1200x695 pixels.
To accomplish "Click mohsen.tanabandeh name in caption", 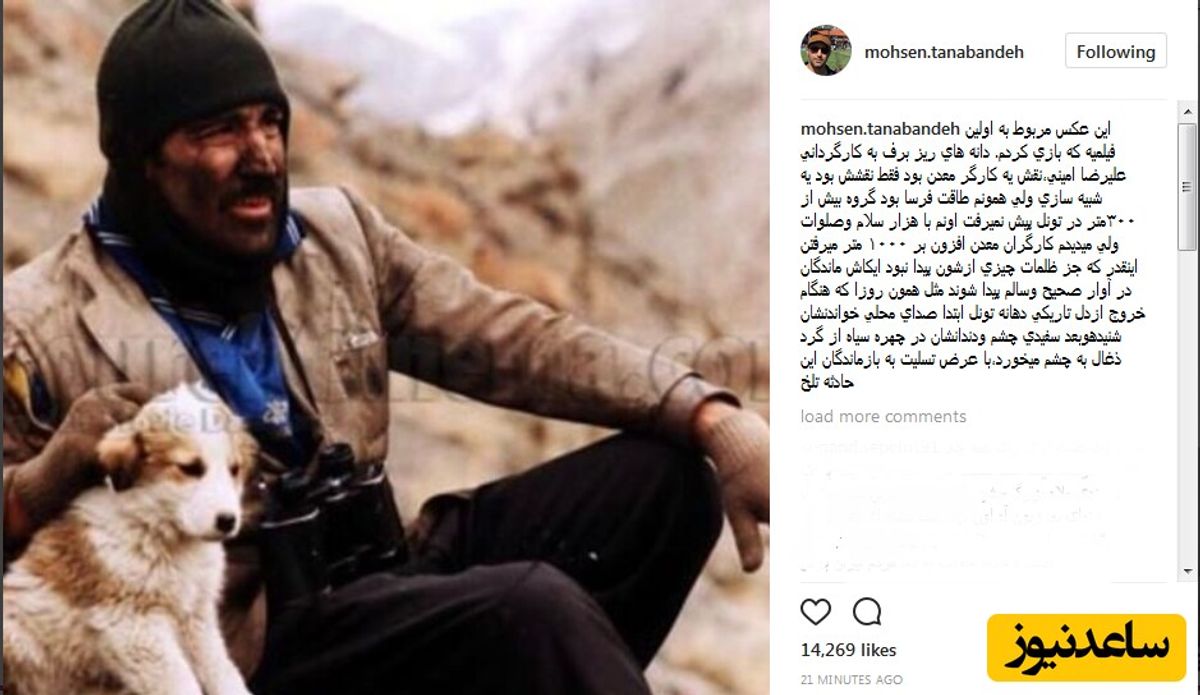I will (881, 130).
